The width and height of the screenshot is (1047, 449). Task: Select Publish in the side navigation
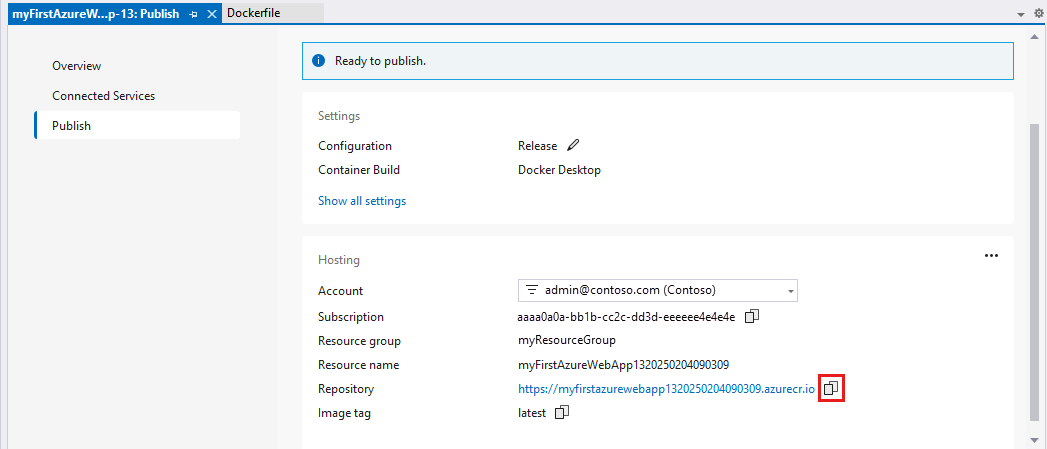tap(72, 126)
